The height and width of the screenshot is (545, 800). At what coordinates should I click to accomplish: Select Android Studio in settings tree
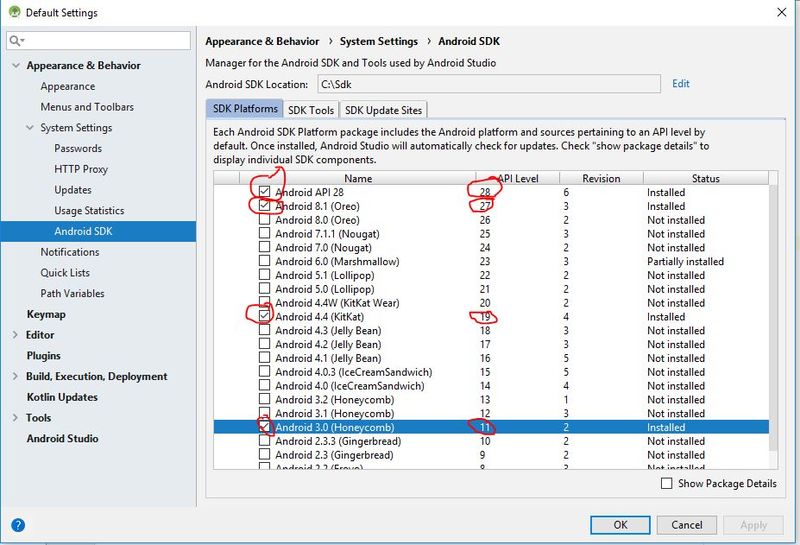pyautogui.click(x=62, y=438)
